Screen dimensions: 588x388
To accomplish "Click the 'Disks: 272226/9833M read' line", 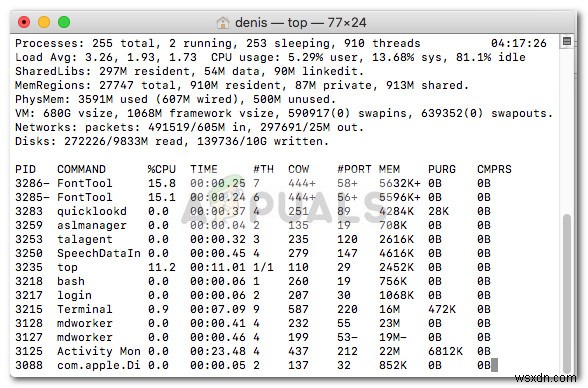I will tap(172, 141).
